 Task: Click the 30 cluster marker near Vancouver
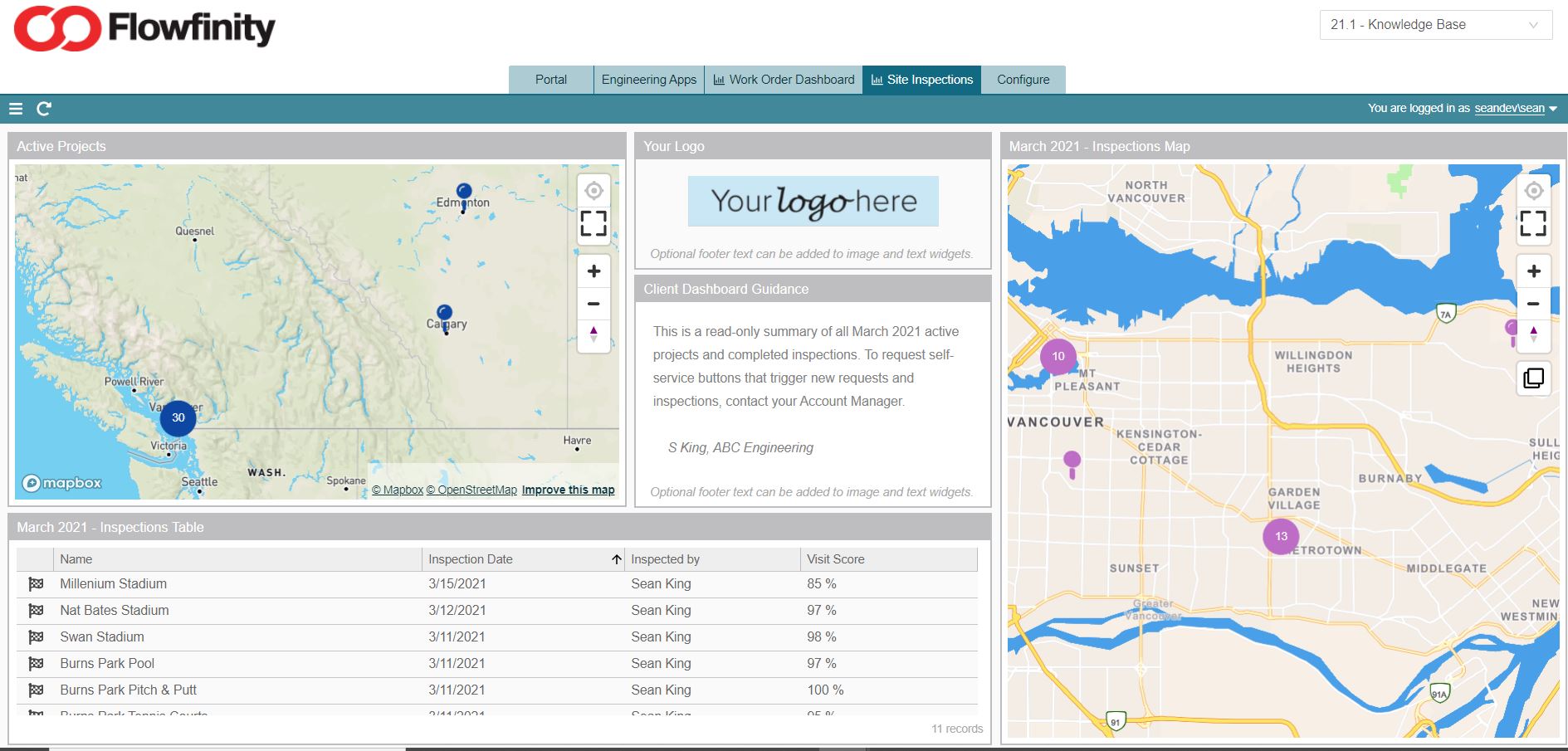(178, 417)
